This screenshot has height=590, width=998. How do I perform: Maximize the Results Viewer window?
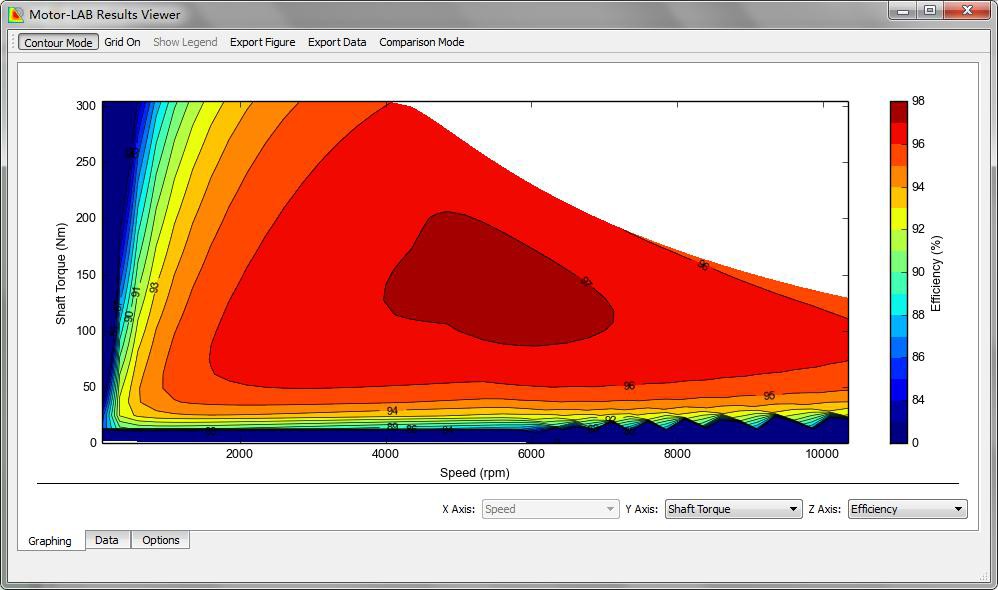[930, 11]
